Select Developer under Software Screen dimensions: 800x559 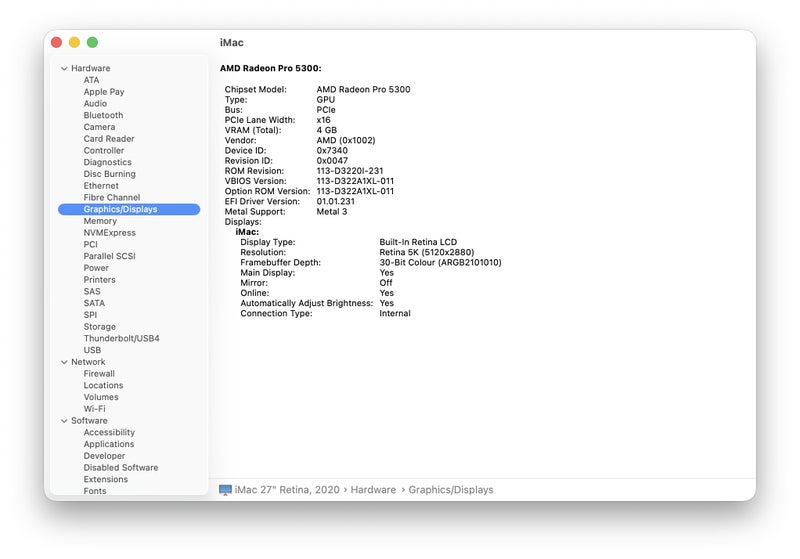[104, 456]
